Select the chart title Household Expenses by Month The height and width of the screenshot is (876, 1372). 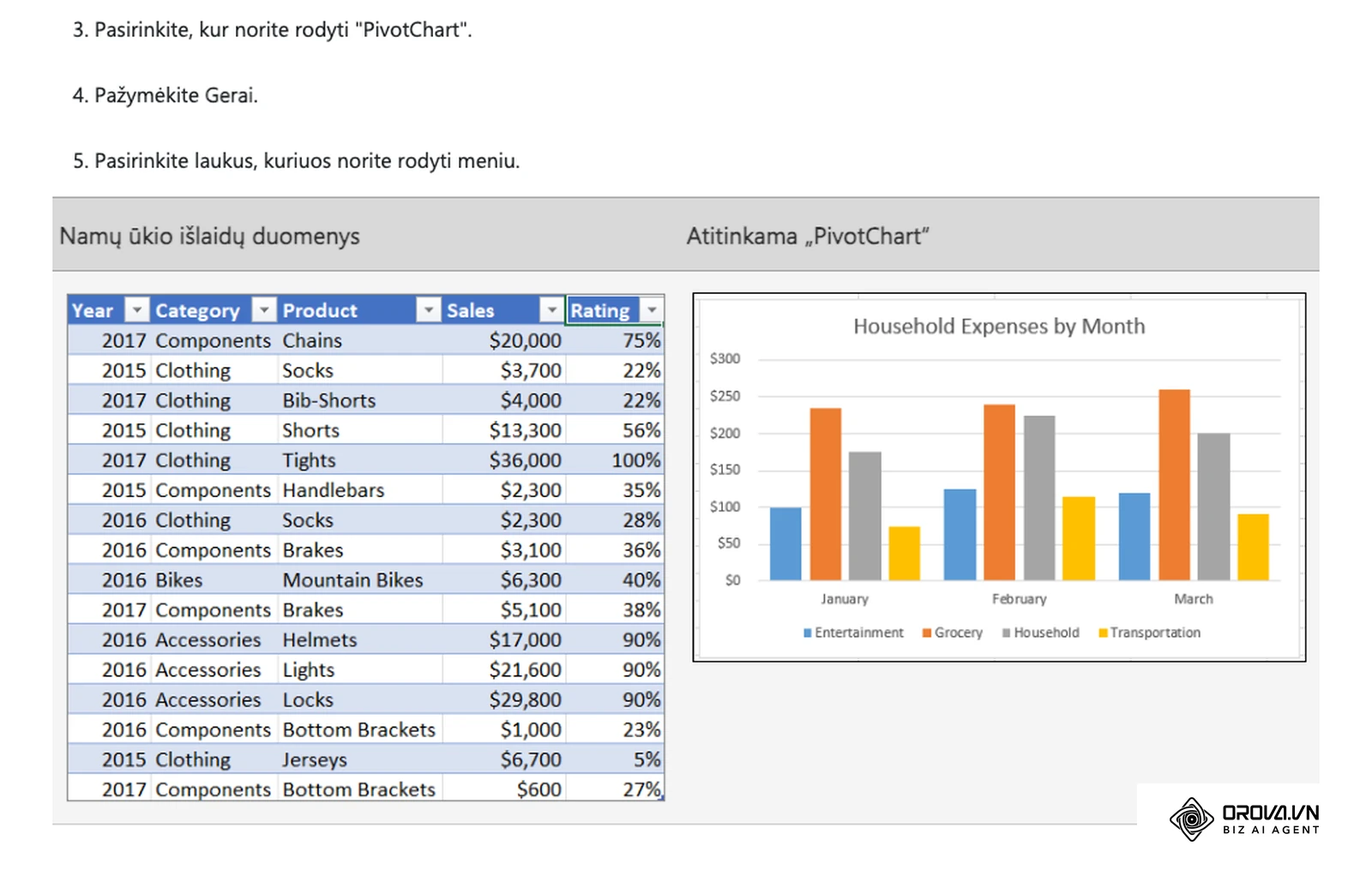point(999,327)
